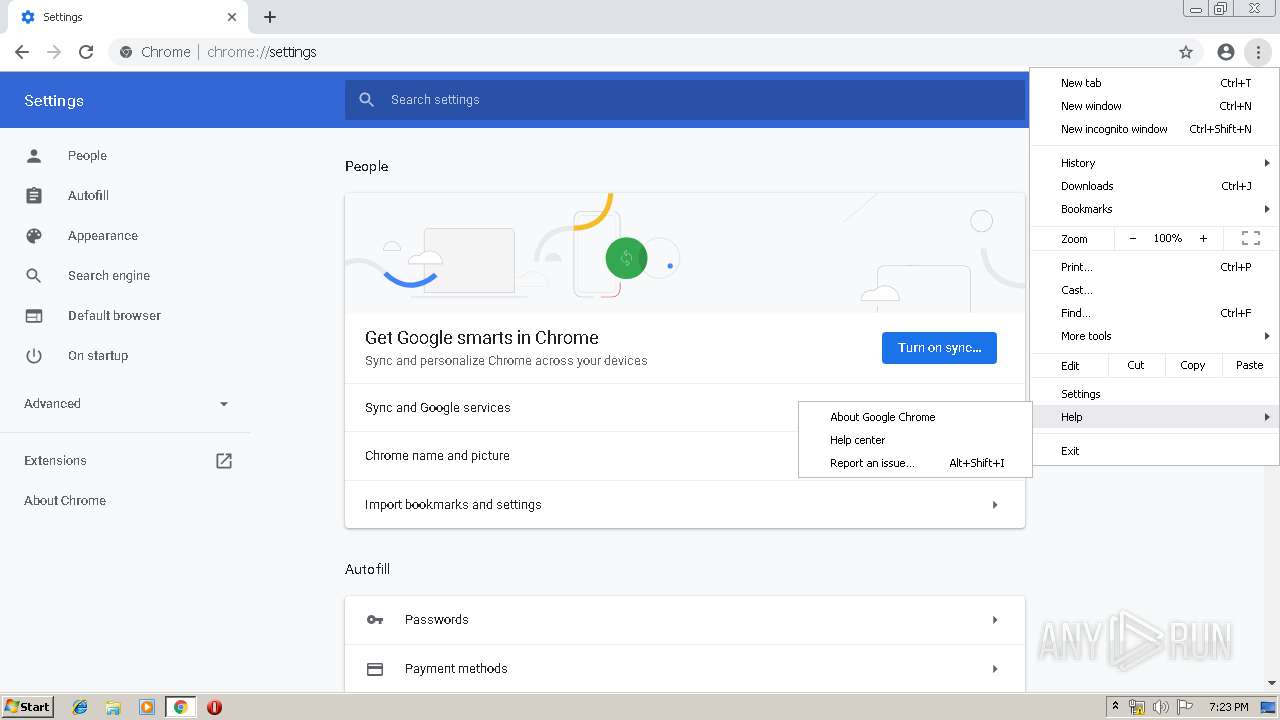Image resolution: width=1280 pixels, height=720 pixels.
Task: Open file explorer from the taskbar
Action: click(x=113, y=707)
